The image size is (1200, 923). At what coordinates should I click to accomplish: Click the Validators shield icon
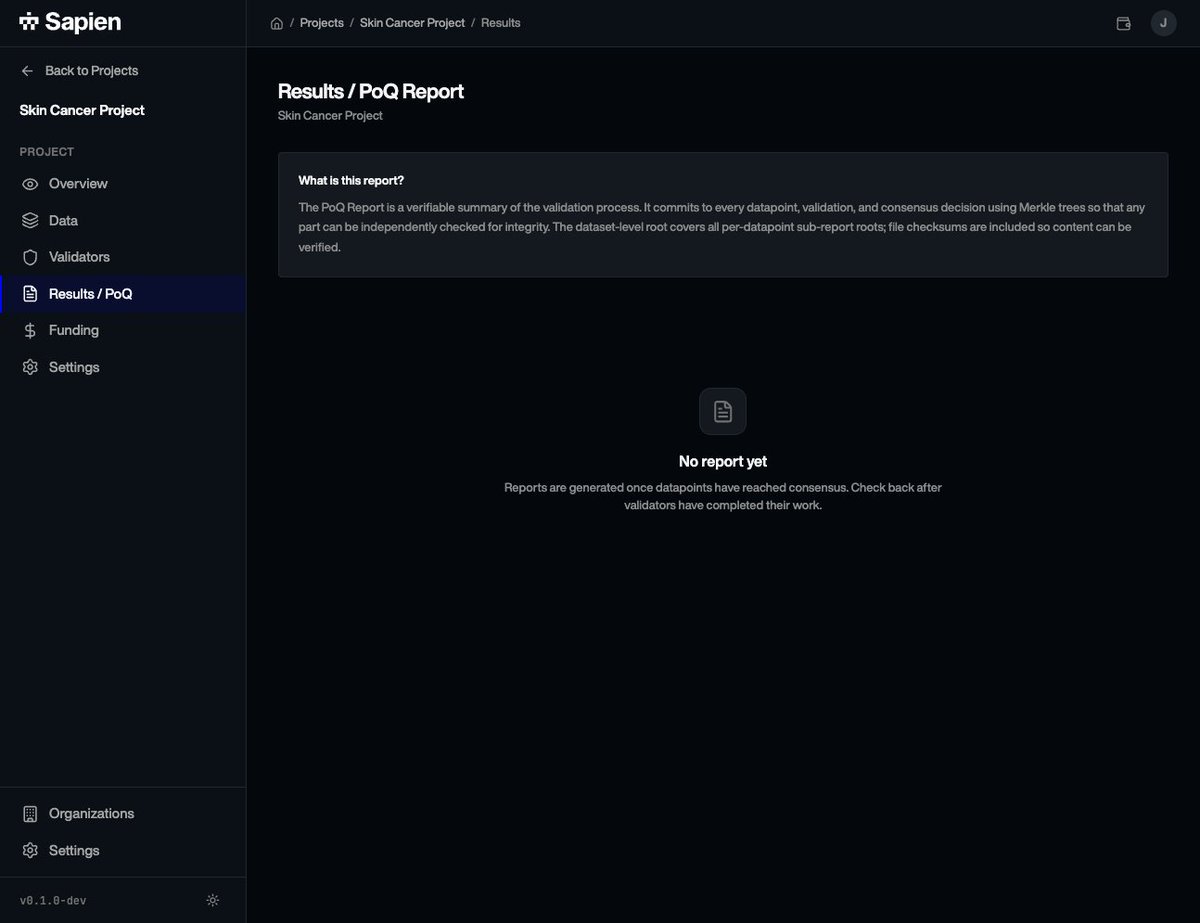[x=30, y=257]
